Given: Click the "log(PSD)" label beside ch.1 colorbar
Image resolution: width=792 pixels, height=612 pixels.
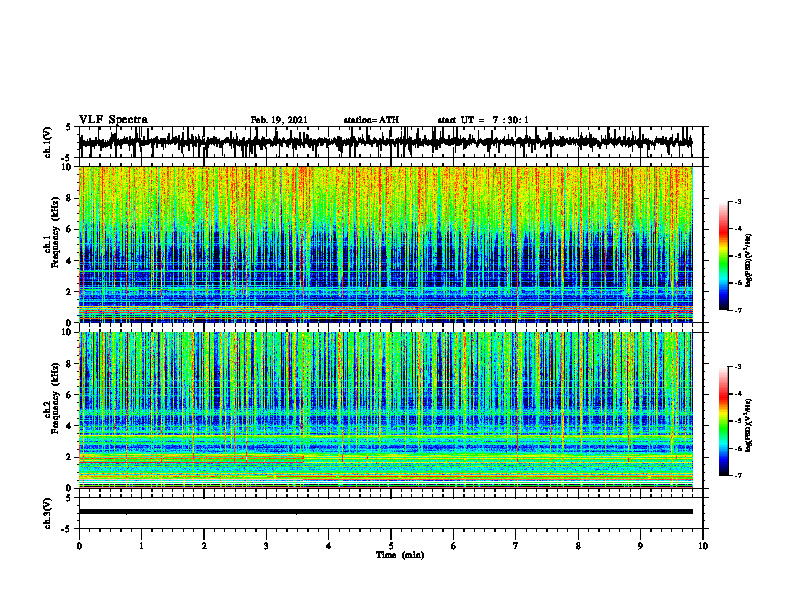Looking at the screenshot, I should (x=749, y=260).
